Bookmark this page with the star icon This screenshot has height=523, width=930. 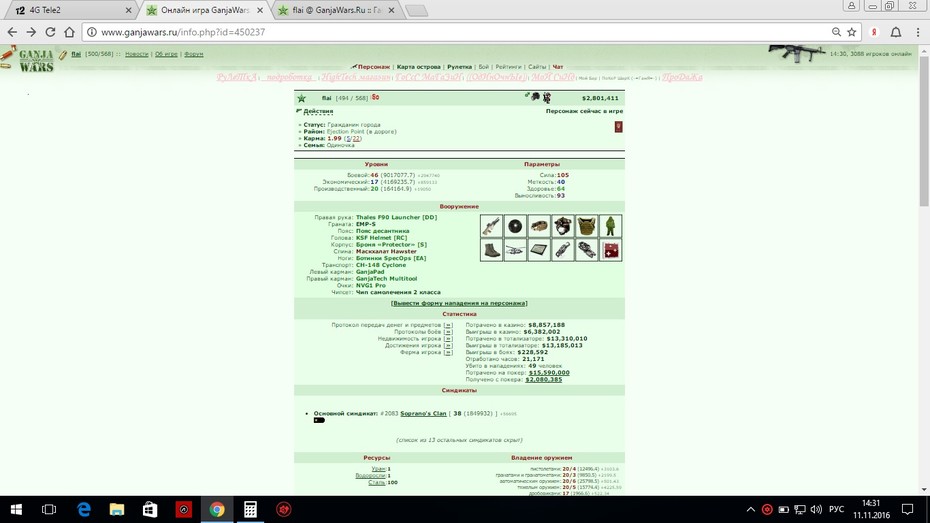852,32
